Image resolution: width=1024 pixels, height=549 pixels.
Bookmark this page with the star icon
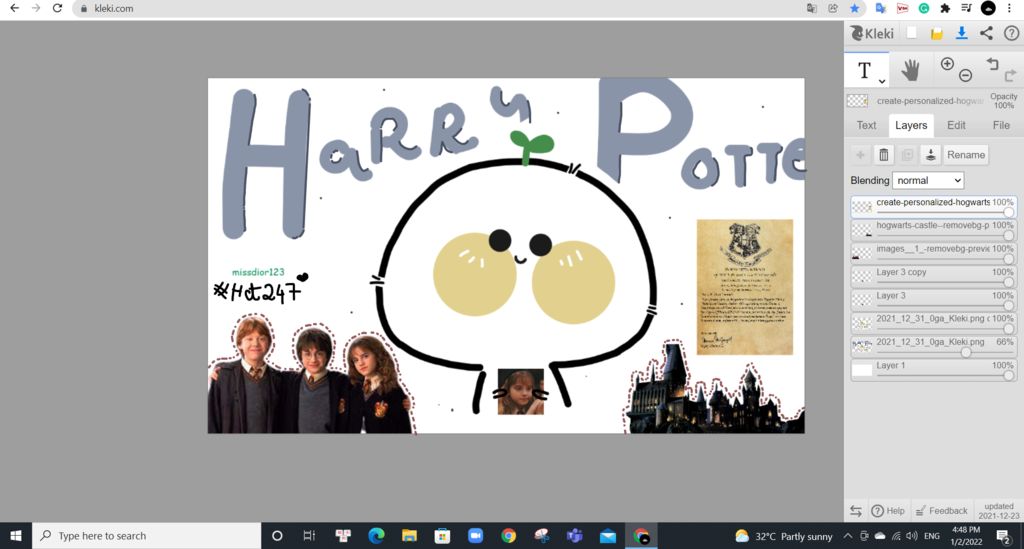point(854,8)
